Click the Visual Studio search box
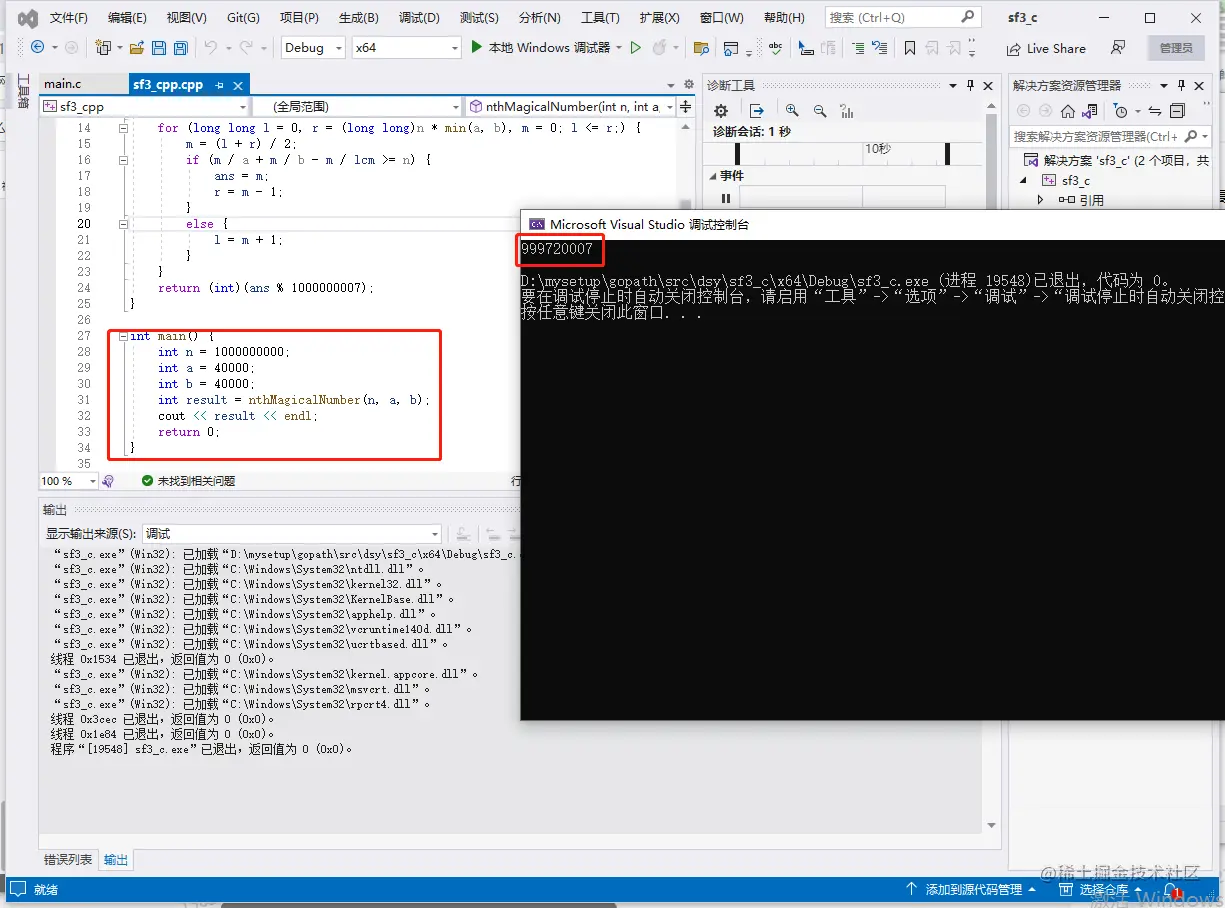Viewport: 1225px width, 908px height. tap(902, 18)
